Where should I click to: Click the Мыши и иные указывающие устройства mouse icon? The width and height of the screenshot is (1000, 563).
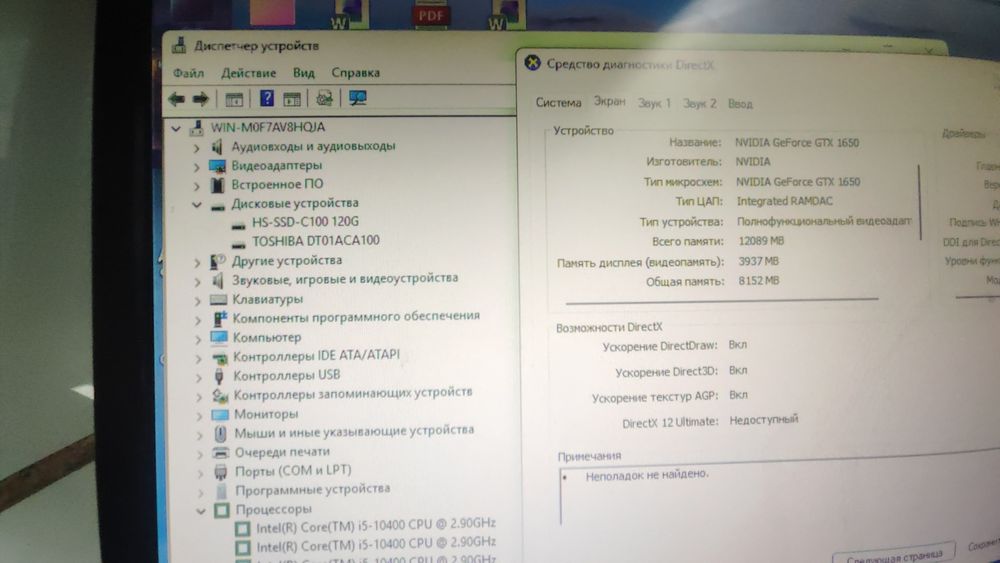pos(221,434)
